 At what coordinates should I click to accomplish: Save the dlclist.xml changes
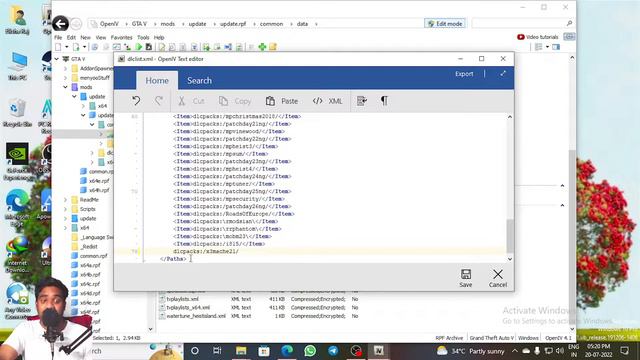click(x=466, y=278)
